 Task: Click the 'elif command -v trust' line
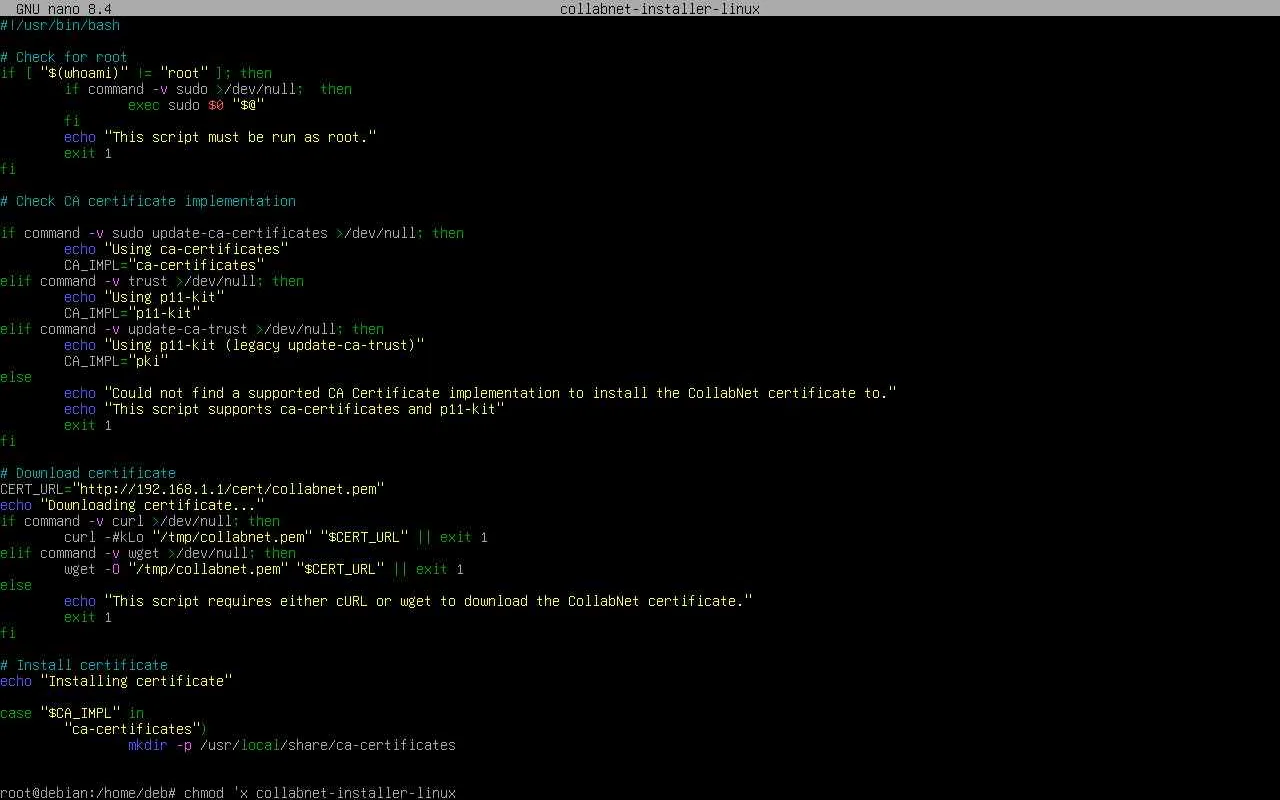click(152, 281)
